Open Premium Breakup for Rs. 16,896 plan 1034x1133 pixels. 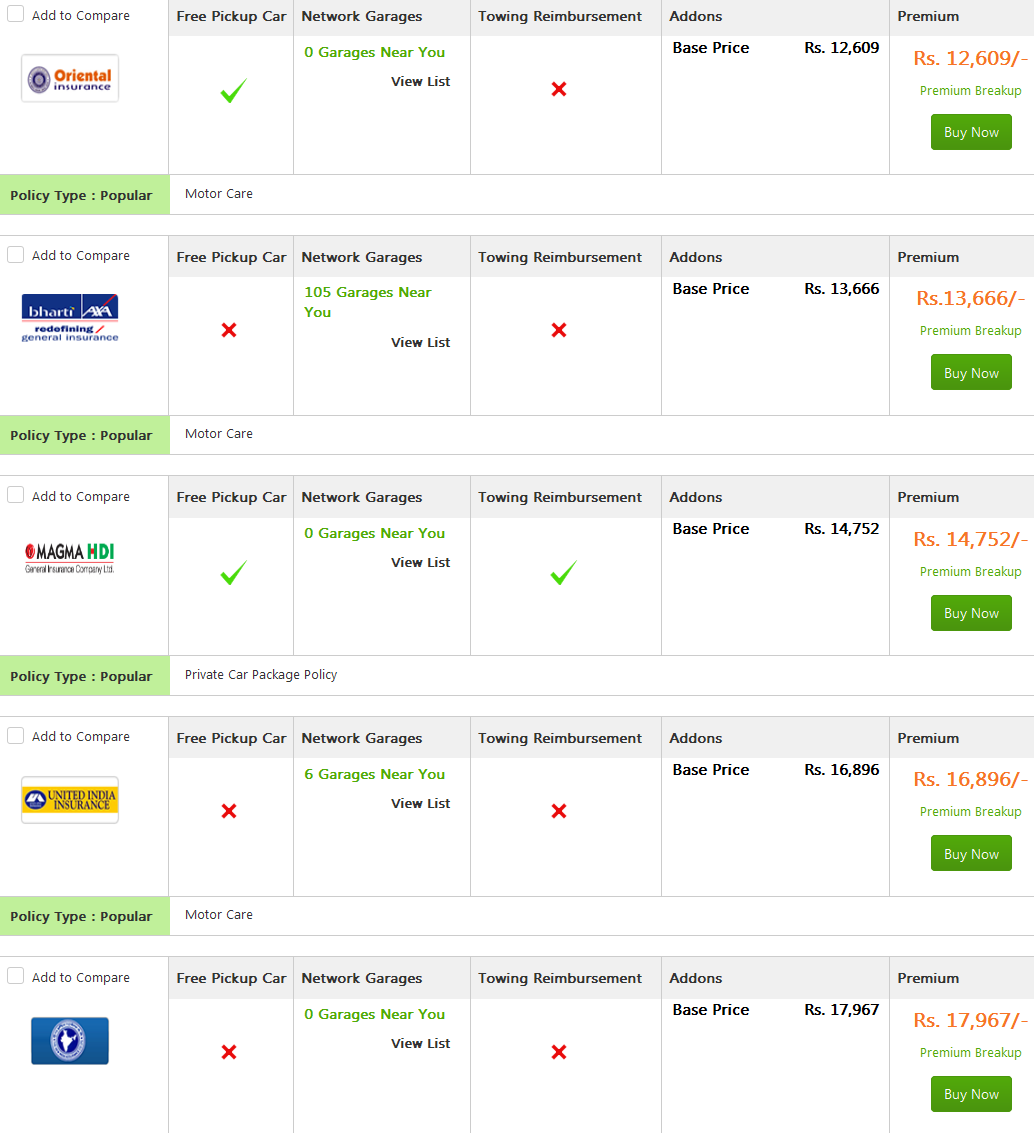click(x=970, y=812)
